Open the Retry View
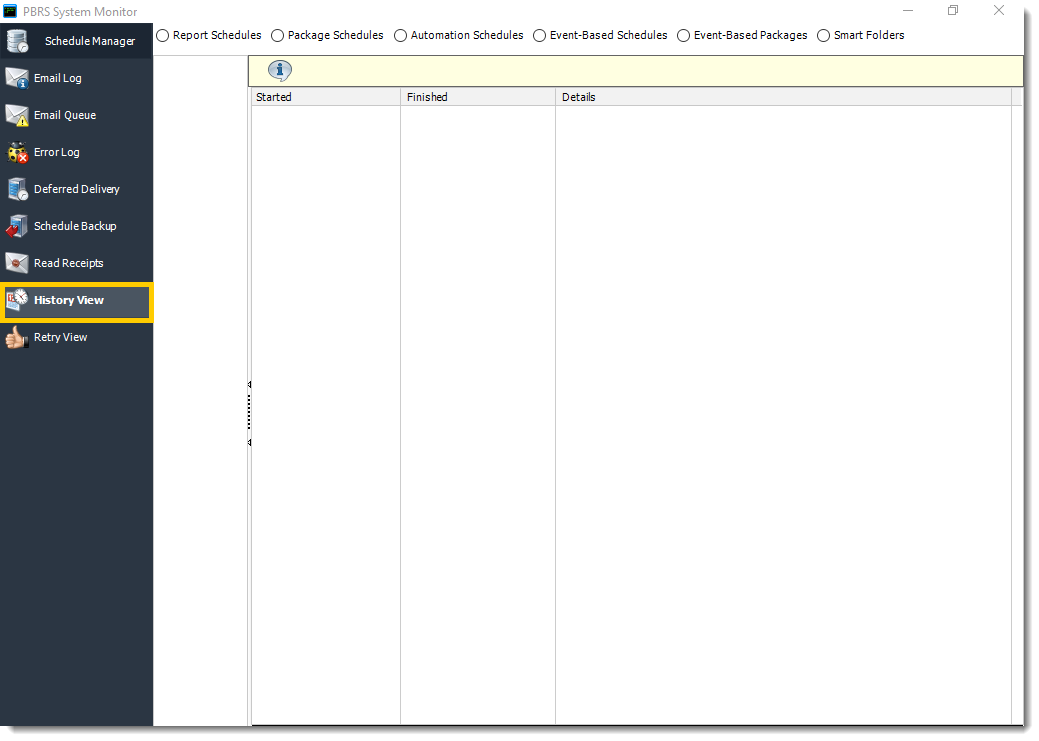The width and height of the screenshot is (1039, 741). (x=76, y=337)
